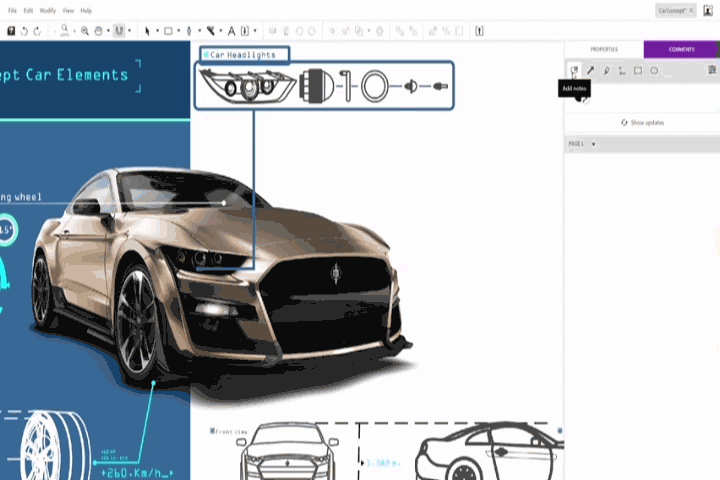Select the Zoom in tool

(85, 31)
